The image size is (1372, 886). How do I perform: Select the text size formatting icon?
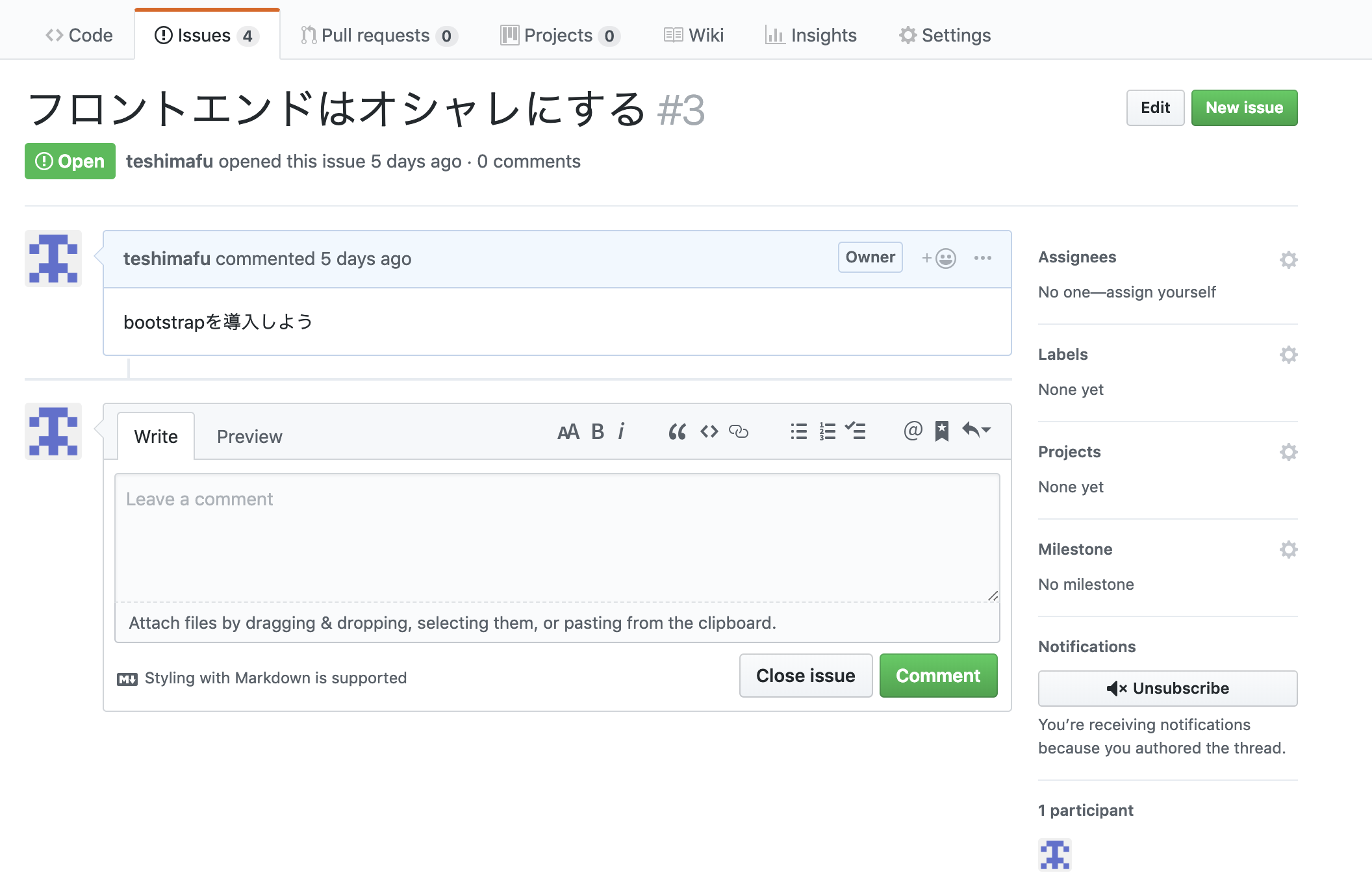click(568, 431)
